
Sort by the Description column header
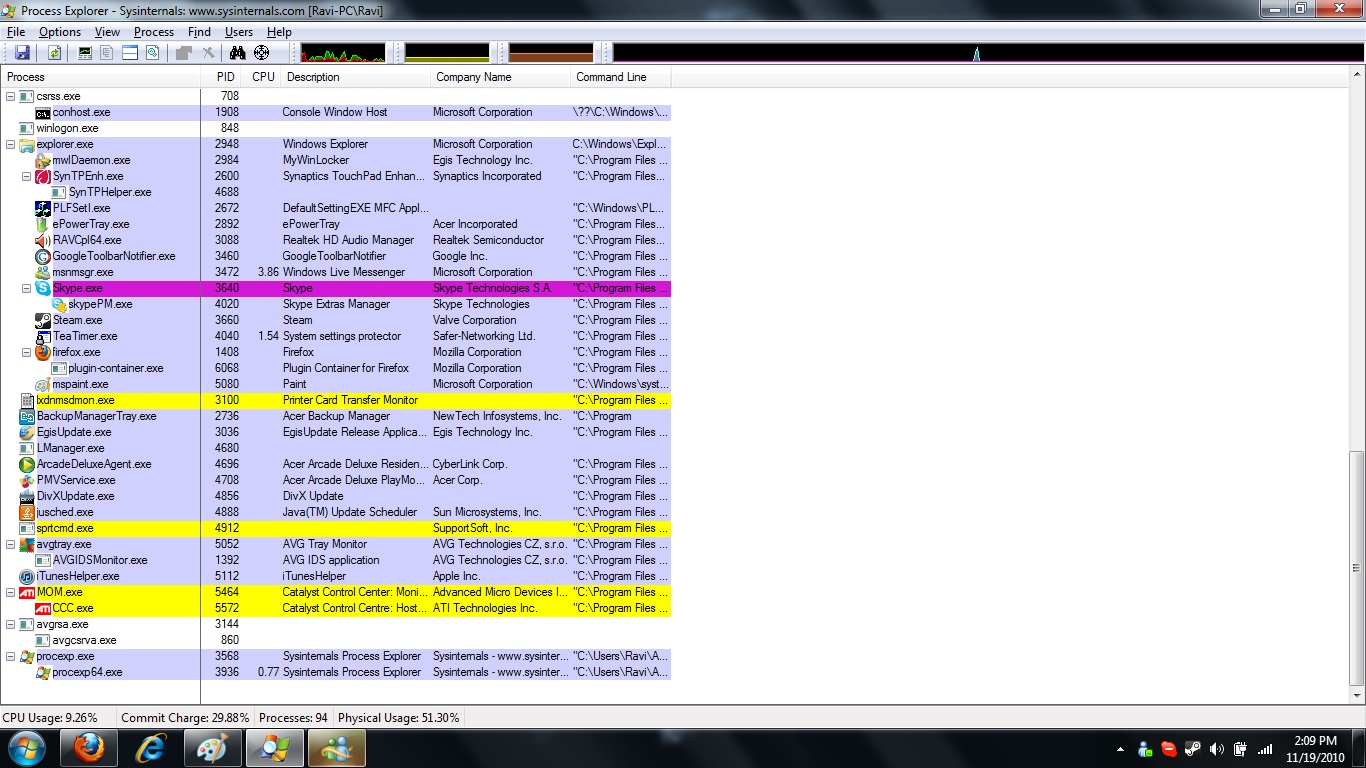coord(356,77)
